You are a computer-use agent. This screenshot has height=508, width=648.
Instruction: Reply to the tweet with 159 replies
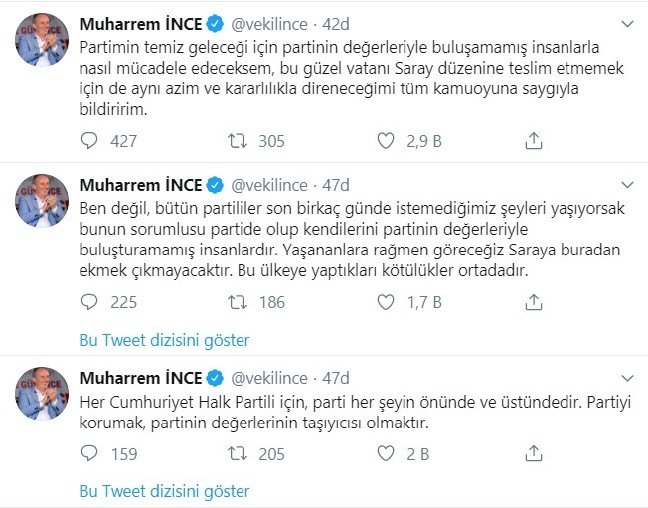[x=90, y=453]
